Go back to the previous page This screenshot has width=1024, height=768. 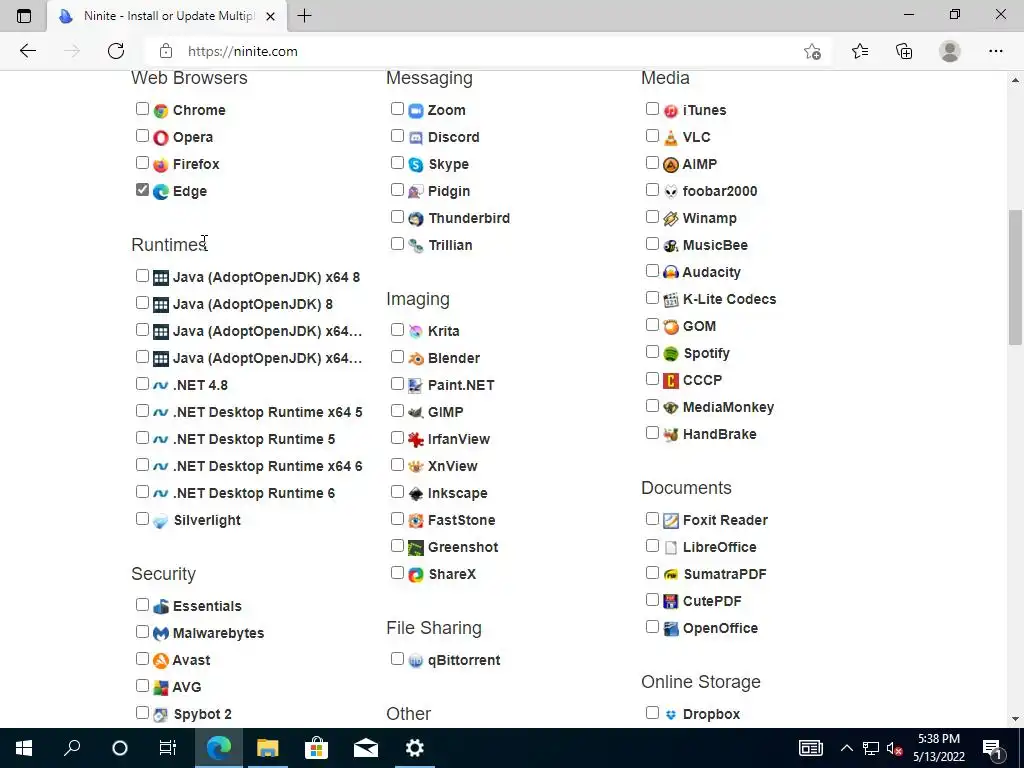tap(27, 51)
